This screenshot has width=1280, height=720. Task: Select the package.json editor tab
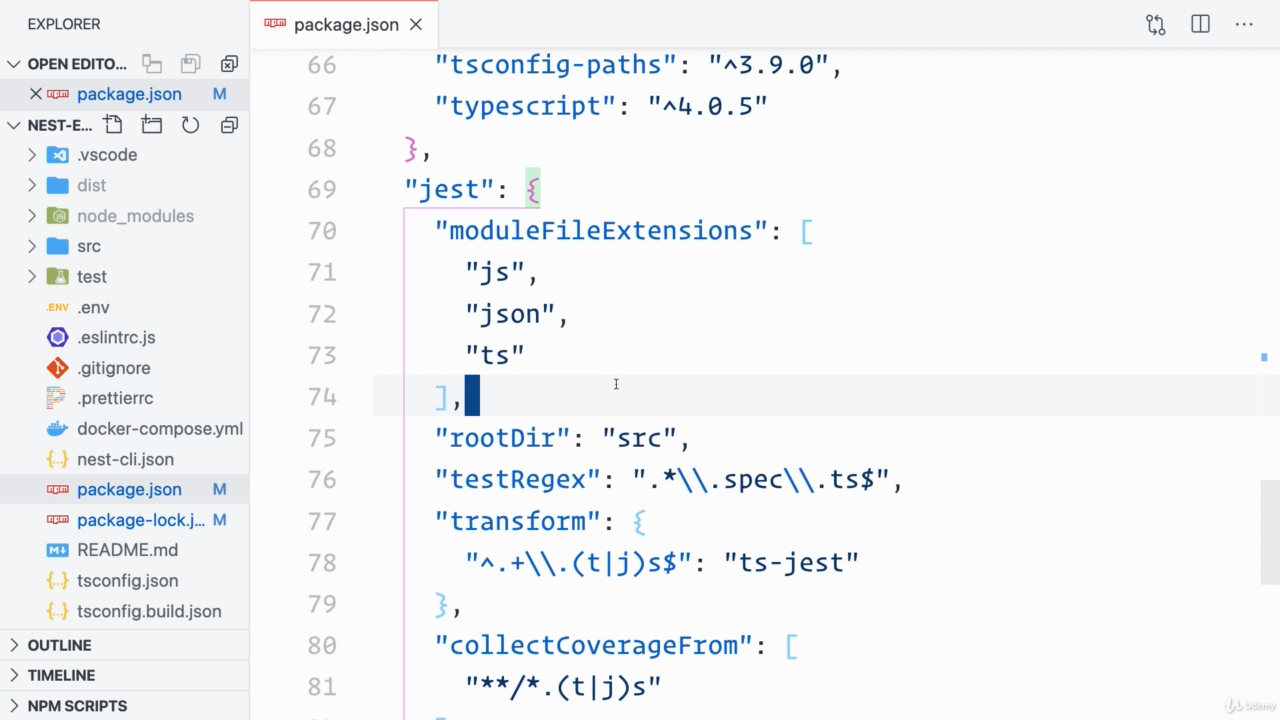point(345,25)
